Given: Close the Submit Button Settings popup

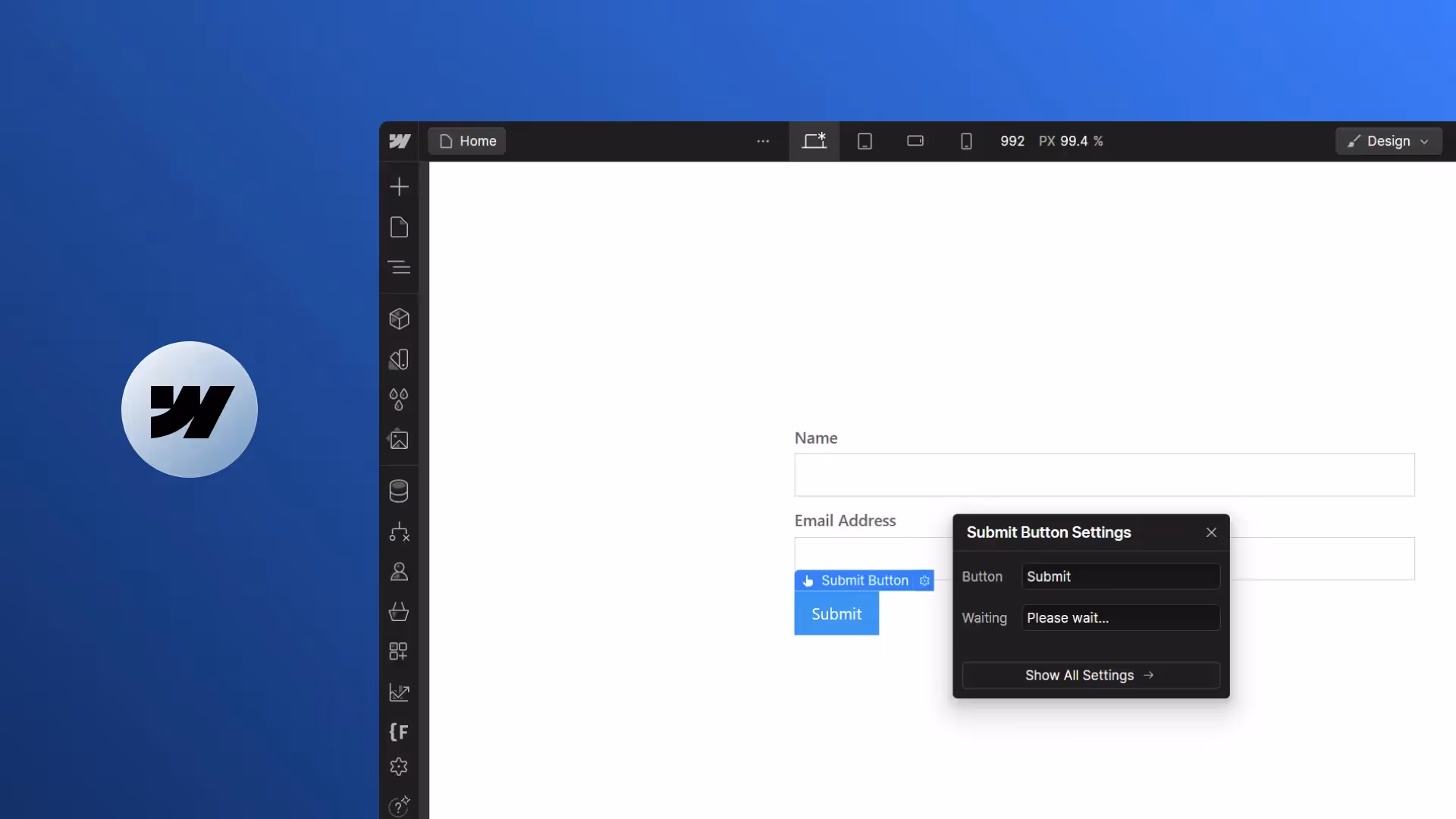Looking at the screenshot, I should [1211, 532].
